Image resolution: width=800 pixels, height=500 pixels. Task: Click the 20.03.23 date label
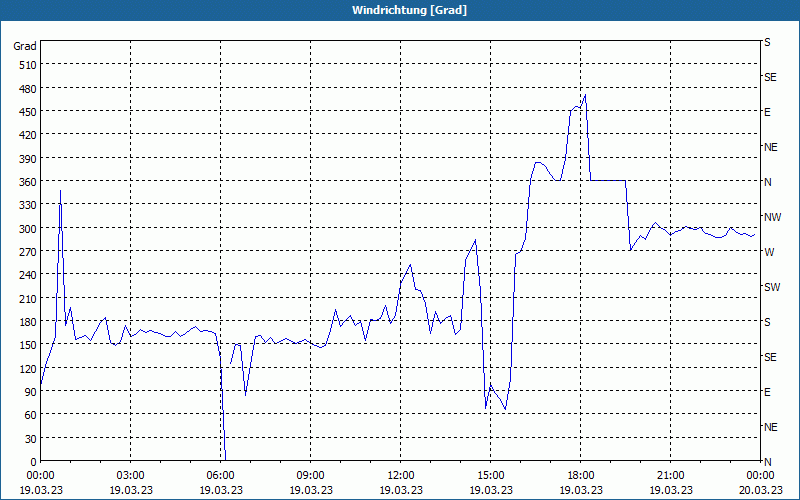pyautogui.click(x=760, y=490)
